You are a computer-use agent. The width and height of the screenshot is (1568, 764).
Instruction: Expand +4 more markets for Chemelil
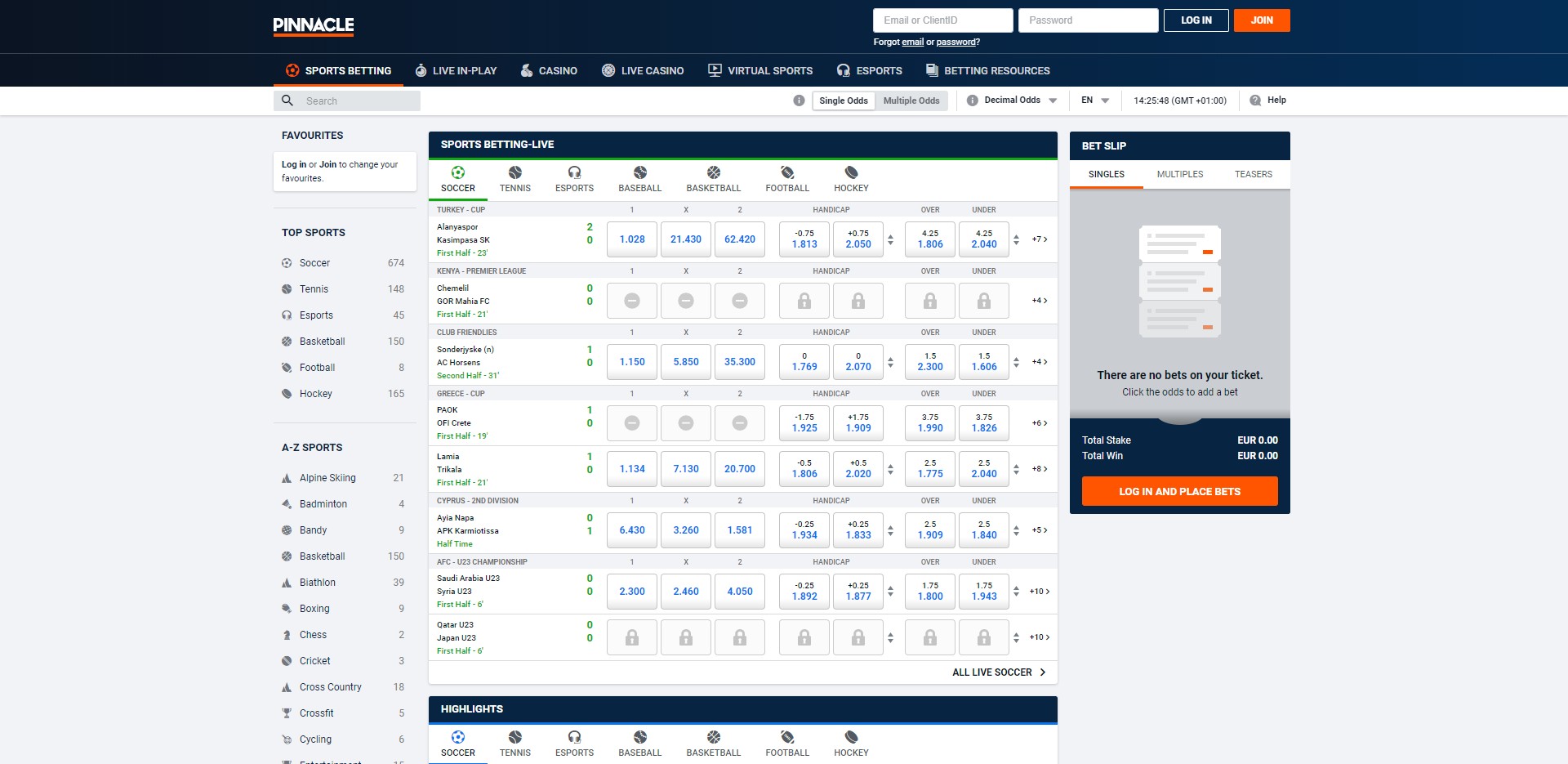point(1039,301)
